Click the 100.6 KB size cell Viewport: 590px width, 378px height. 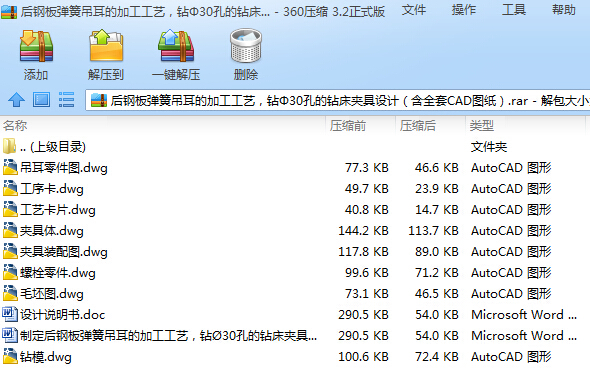[x=363, y=357]
